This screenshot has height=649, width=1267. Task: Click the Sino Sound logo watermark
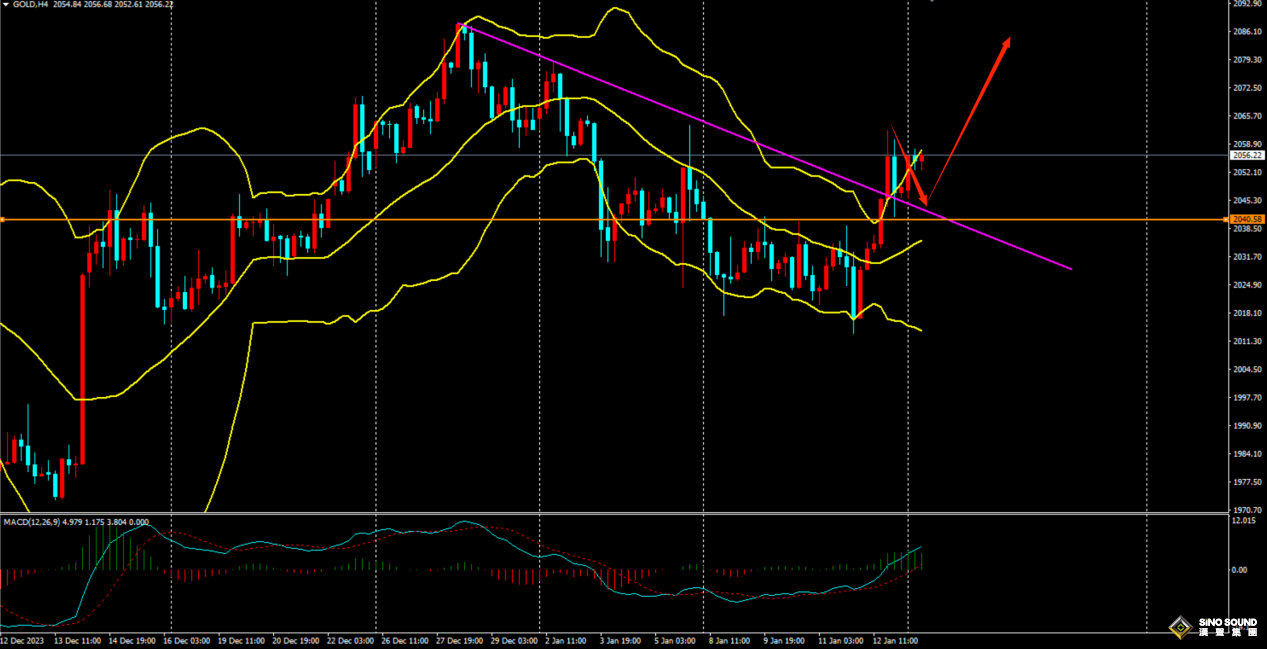point(1213,627)
